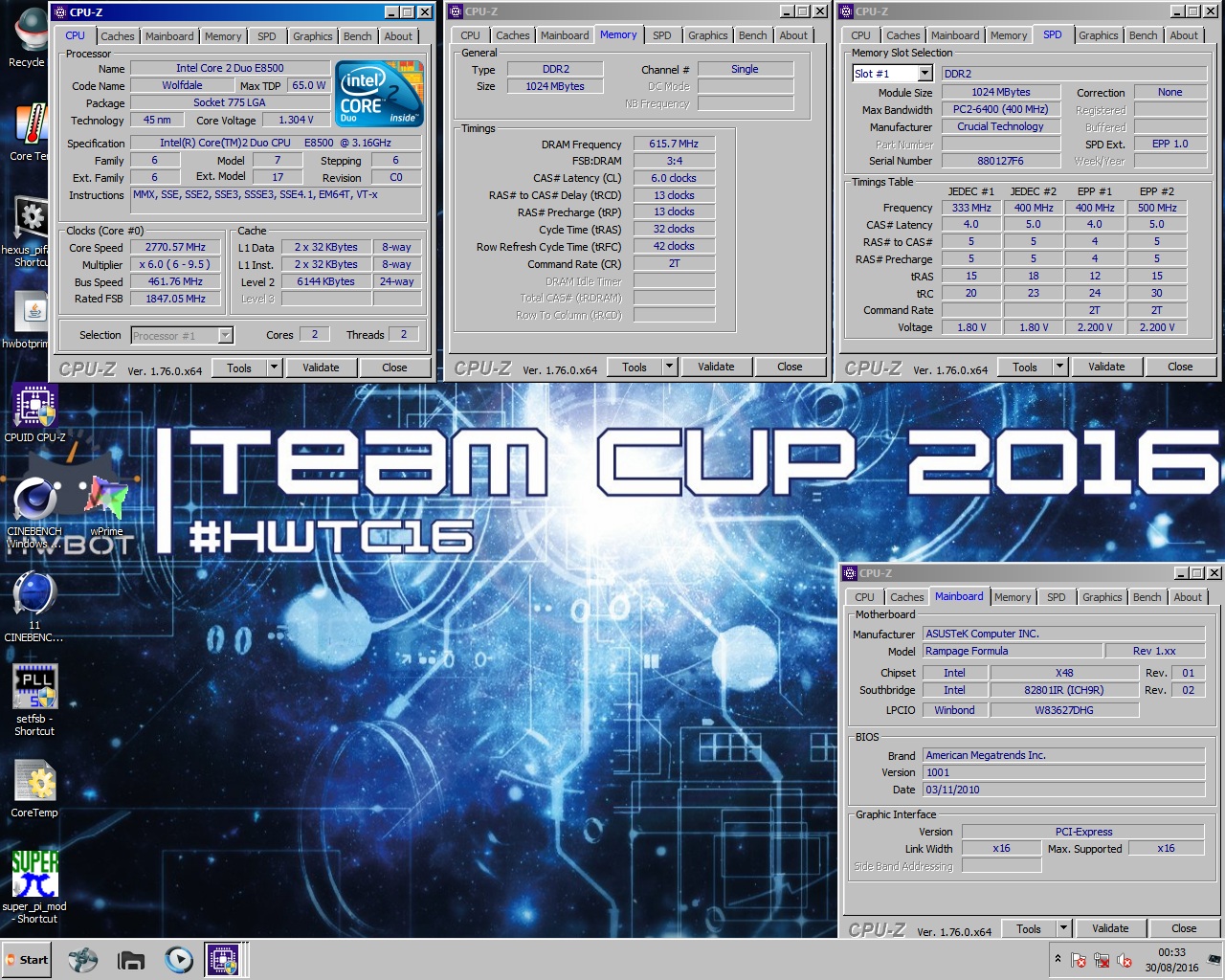Viewport: 1225px width, 980px height.
Task: Open the About tab in Mainboard window
Action: pos(1188,597)
